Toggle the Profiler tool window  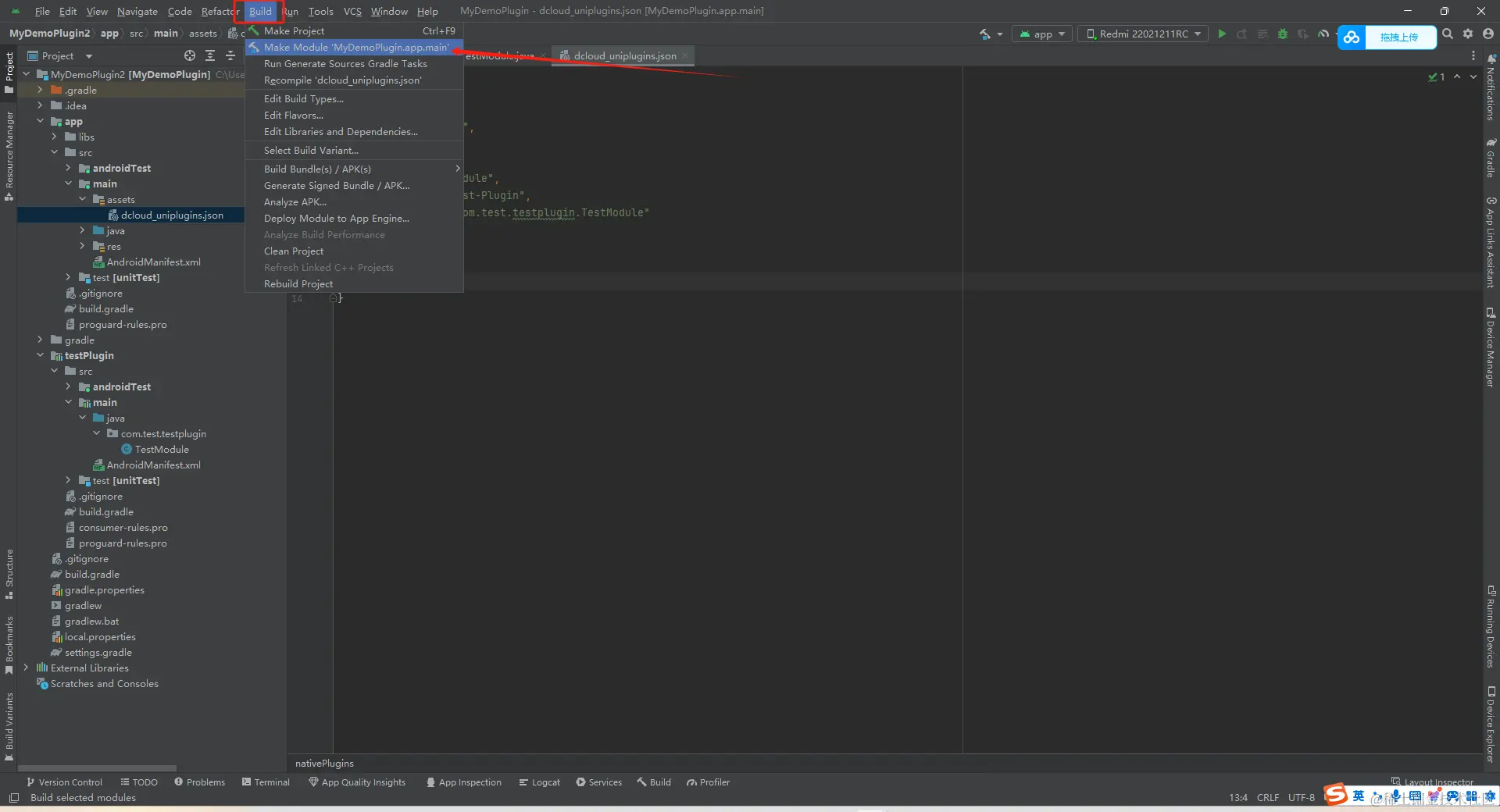708,782
